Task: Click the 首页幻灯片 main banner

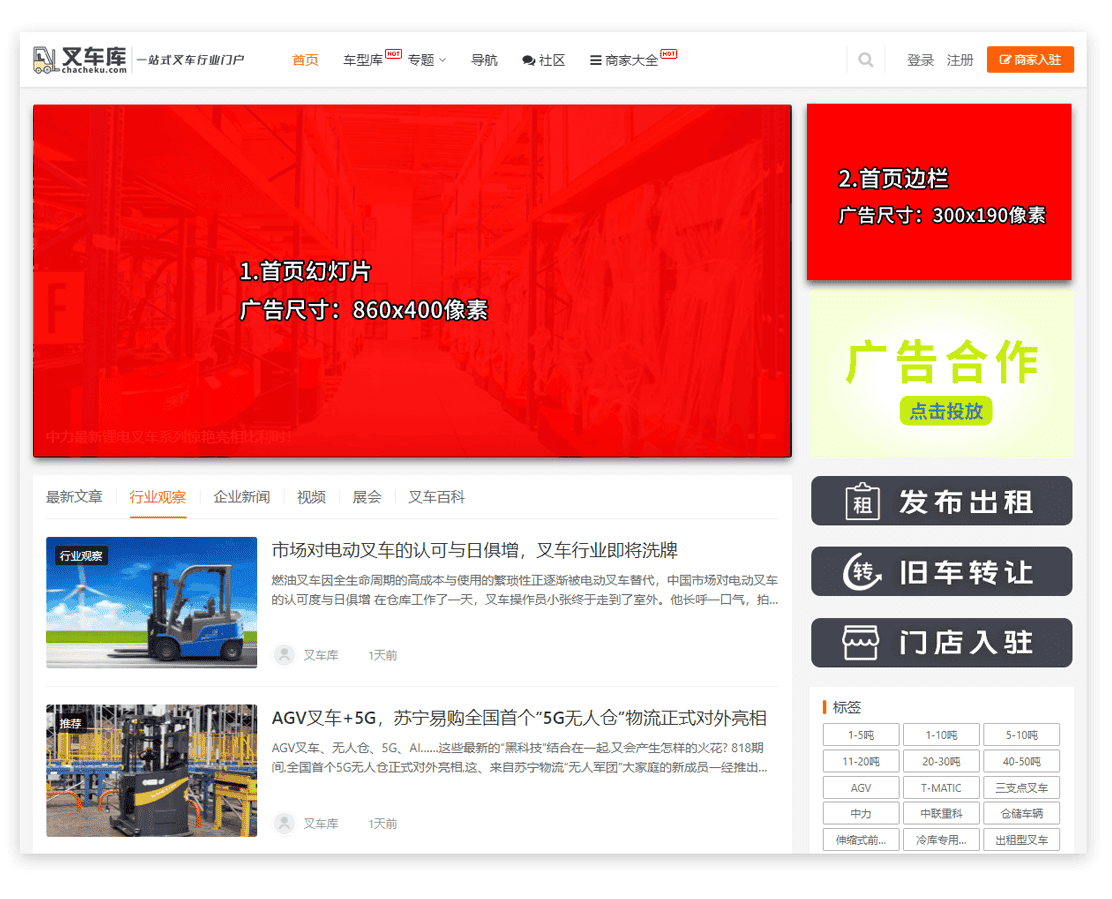Action: pyautogui.click(x=412, y=281)
